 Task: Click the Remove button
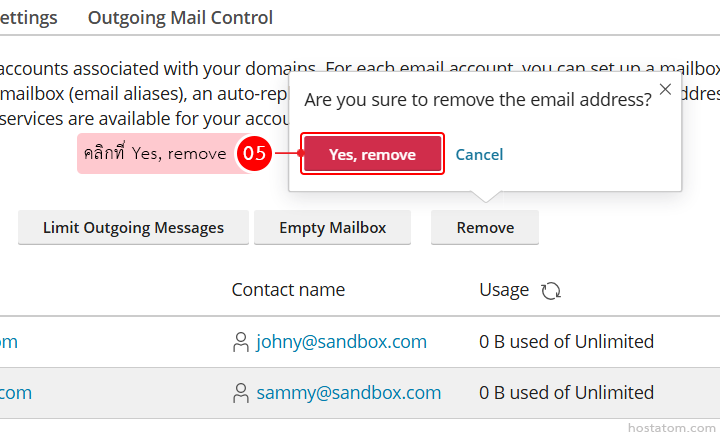coord(485,227)
